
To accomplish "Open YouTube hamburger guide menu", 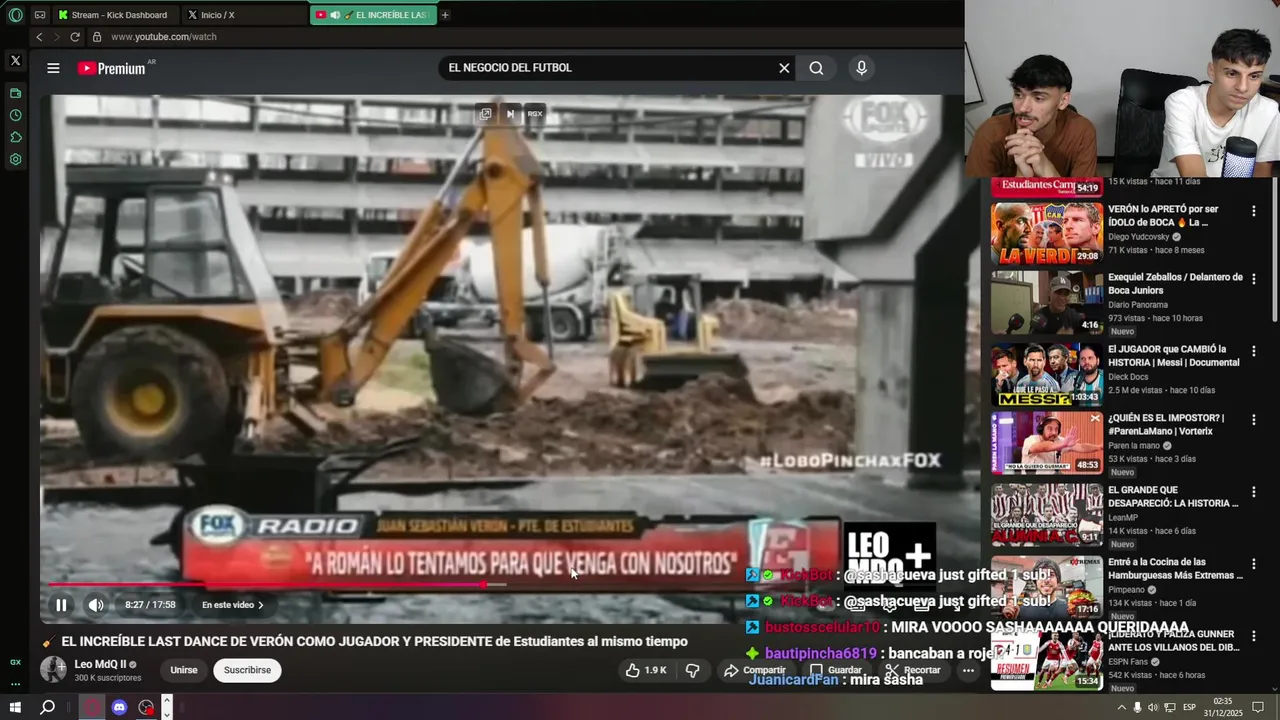I will point(53,68).
